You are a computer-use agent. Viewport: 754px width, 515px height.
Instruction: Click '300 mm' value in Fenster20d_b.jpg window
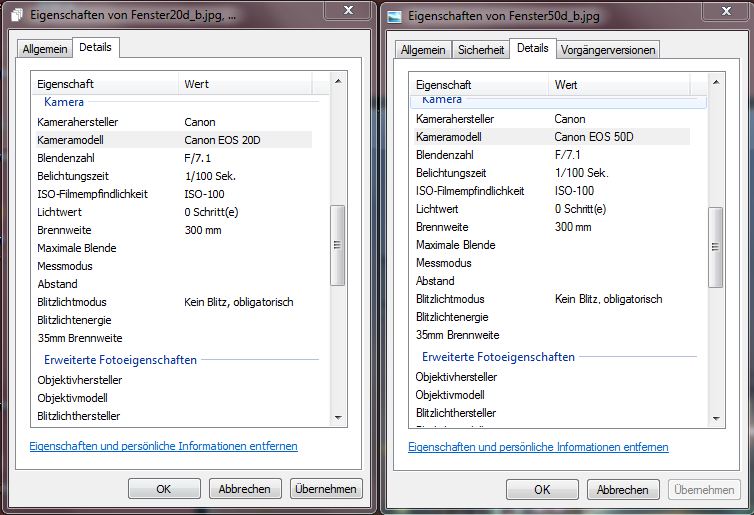point(203,230)
